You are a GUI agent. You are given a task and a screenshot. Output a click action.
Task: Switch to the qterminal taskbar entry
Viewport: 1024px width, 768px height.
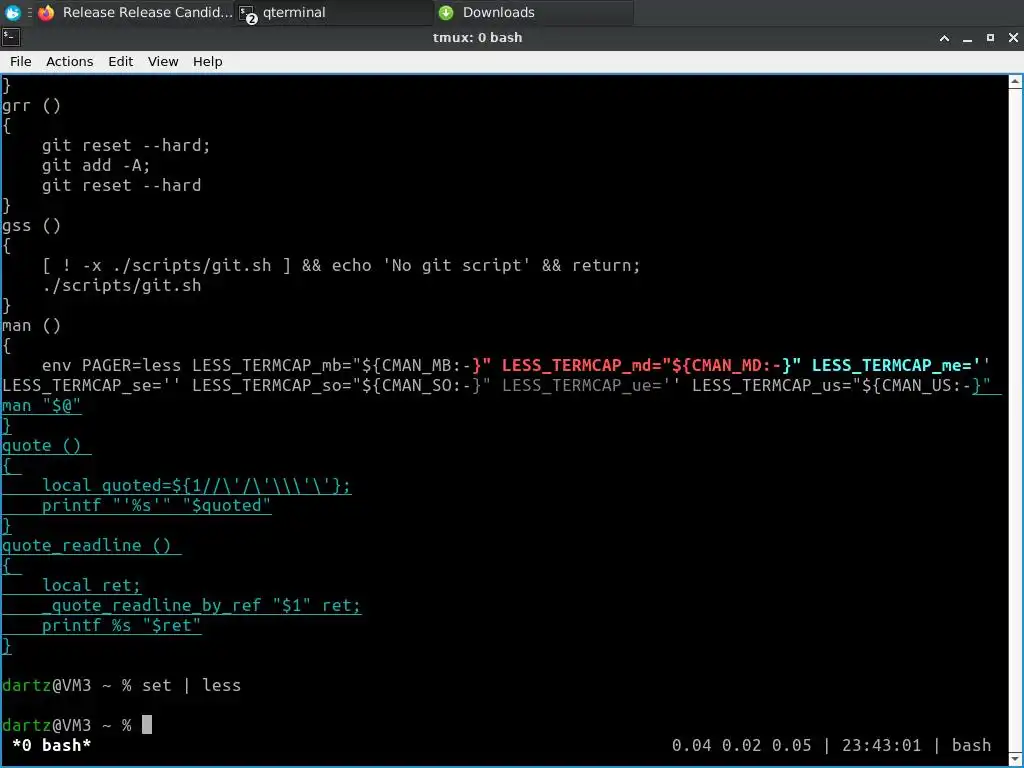coord(334,12)
